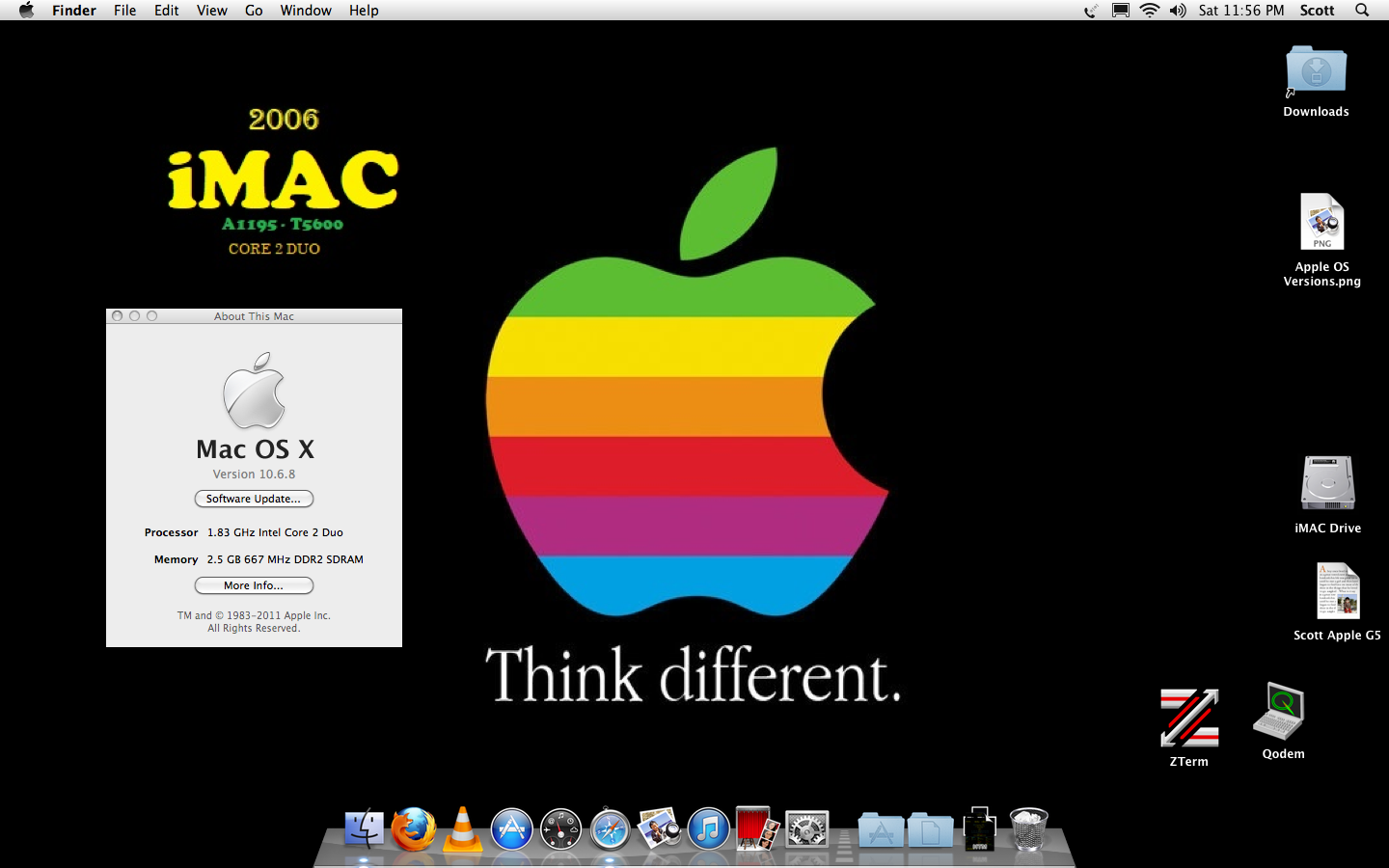Screen dimensions: 1389x868
Task: Open Spotlight search magnifier
Action: click(1362, 11)
